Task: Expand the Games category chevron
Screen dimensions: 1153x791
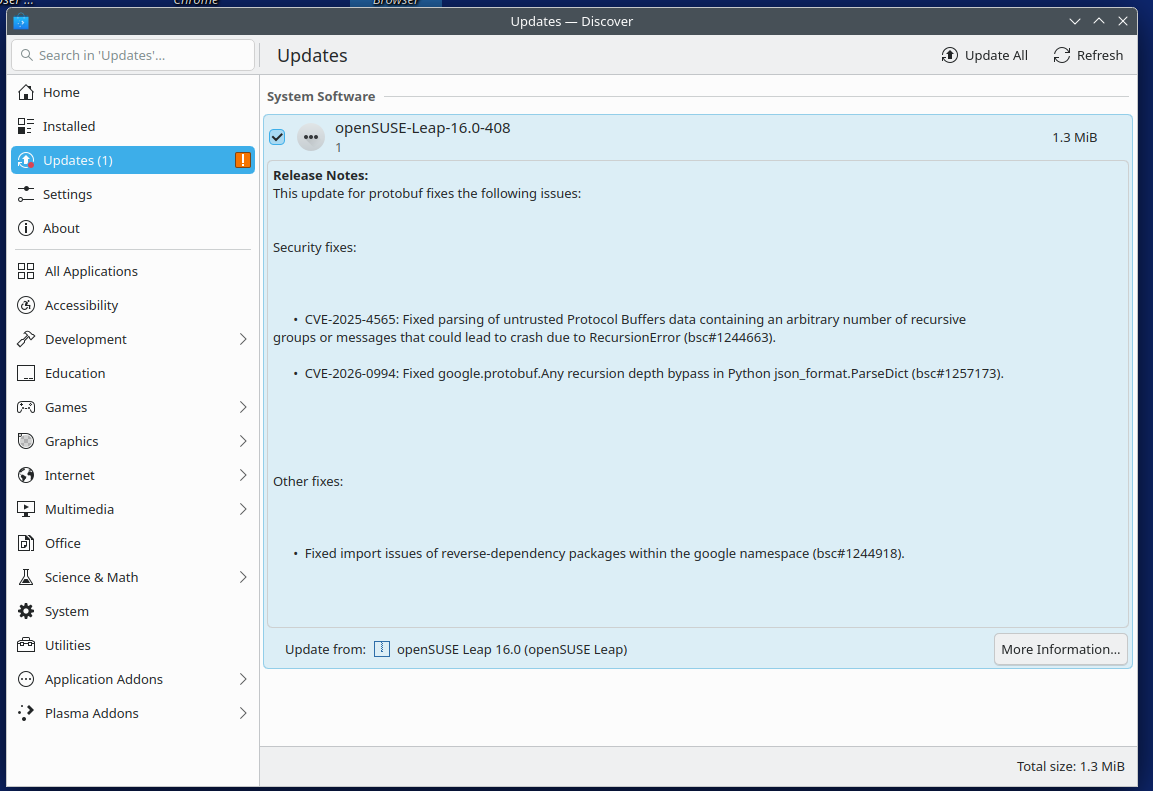Action: (x=243, y=407)
